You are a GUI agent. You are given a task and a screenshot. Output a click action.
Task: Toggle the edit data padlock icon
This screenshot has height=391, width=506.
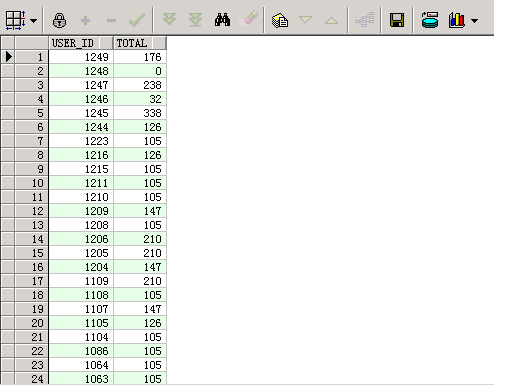(59, 20)
